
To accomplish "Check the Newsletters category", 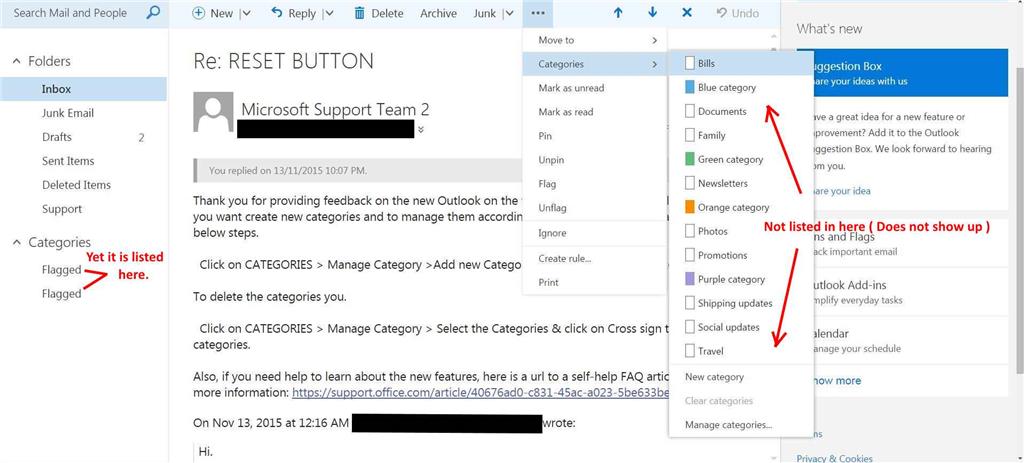I will click(x=690, y=184).
